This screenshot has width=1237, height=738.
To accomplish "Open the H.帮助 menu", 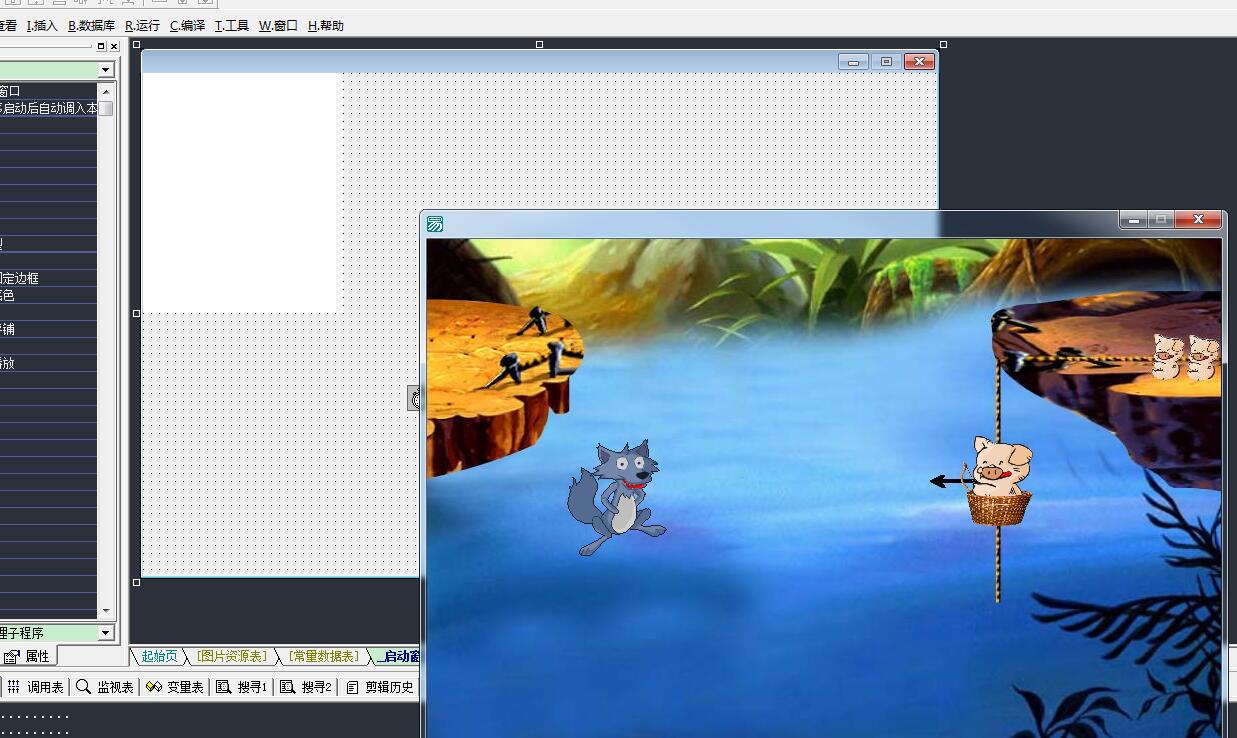I will coord(325,26).
